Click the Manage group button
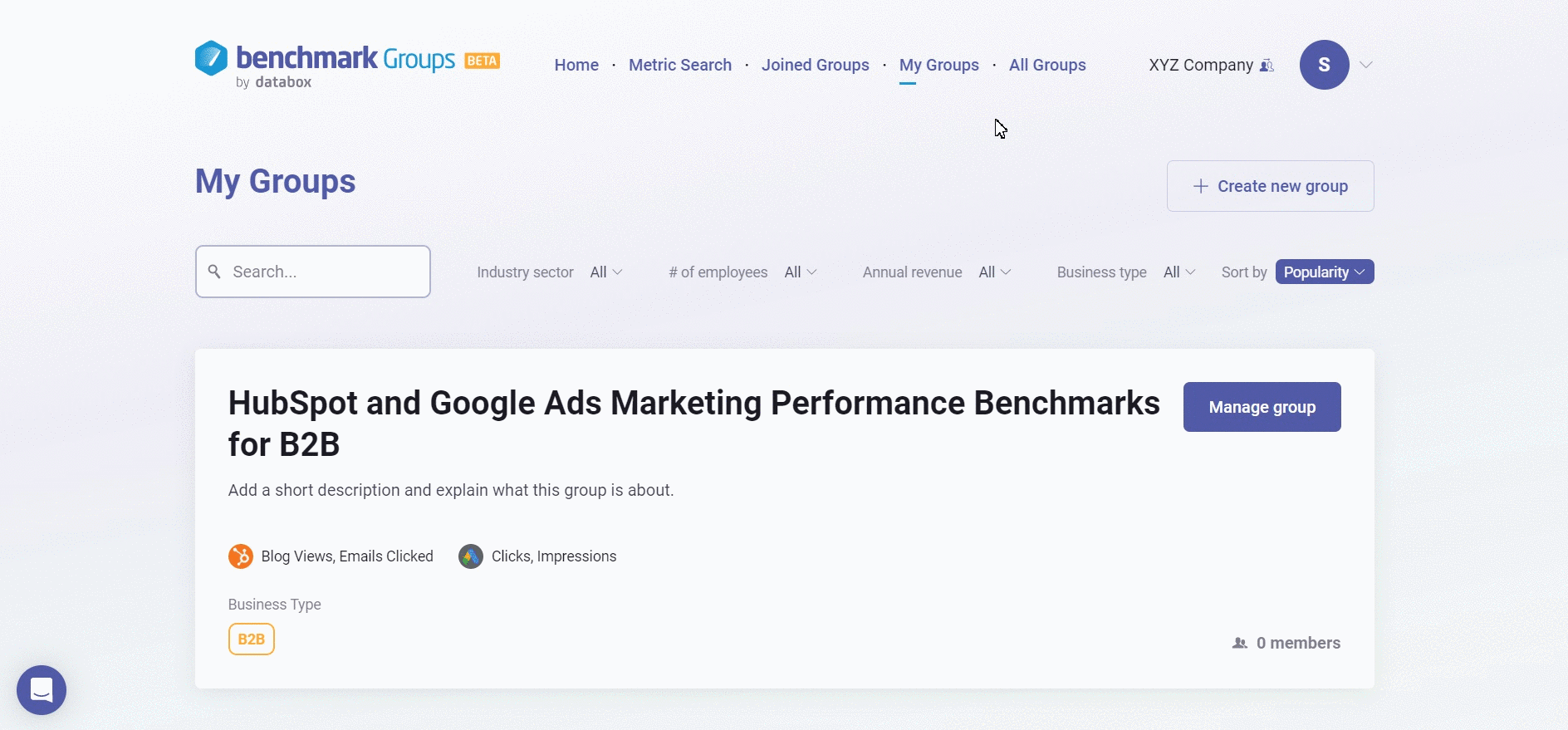 click(1262, 407)
